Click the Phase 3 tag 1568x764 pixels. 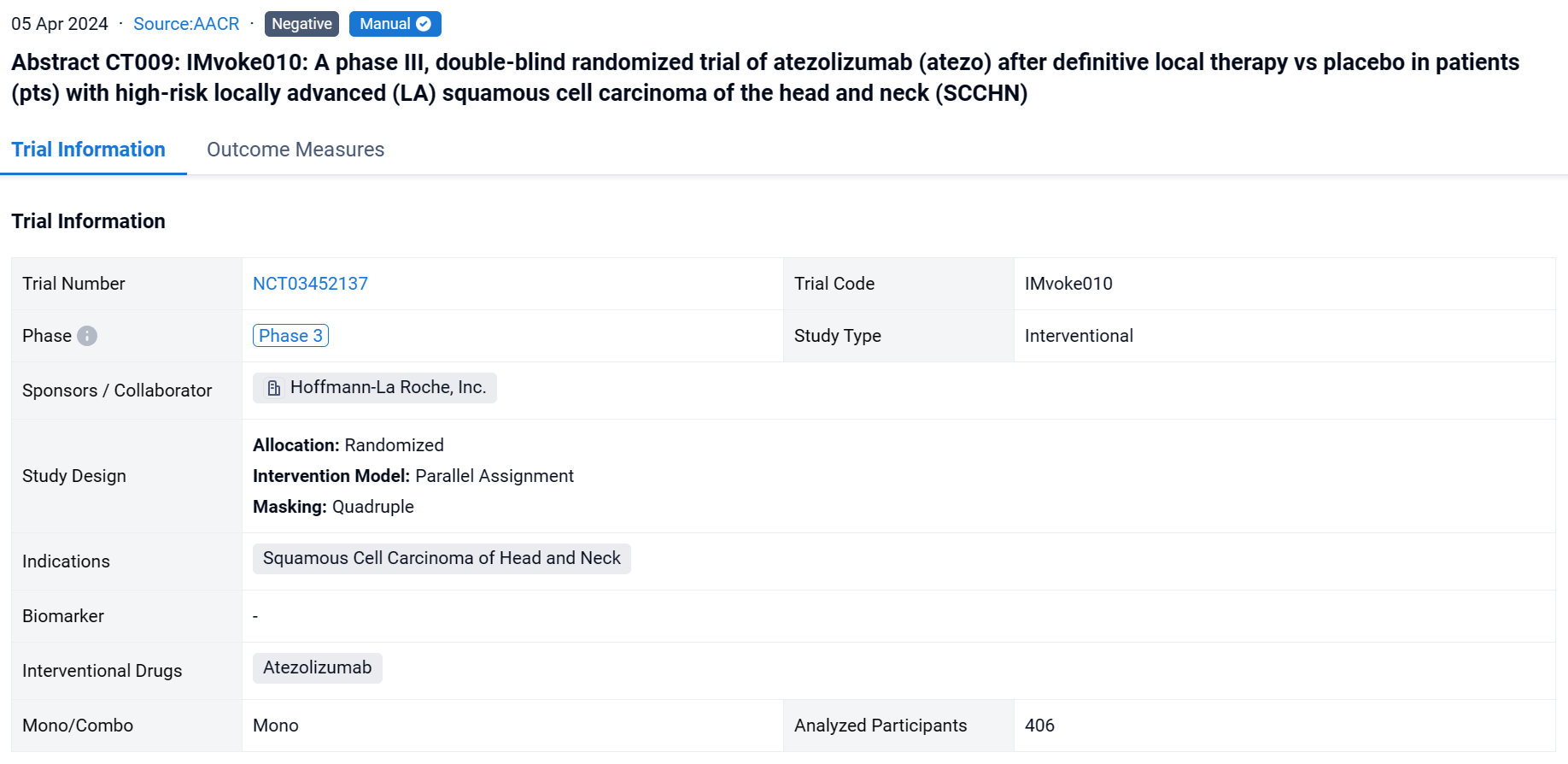290,336
